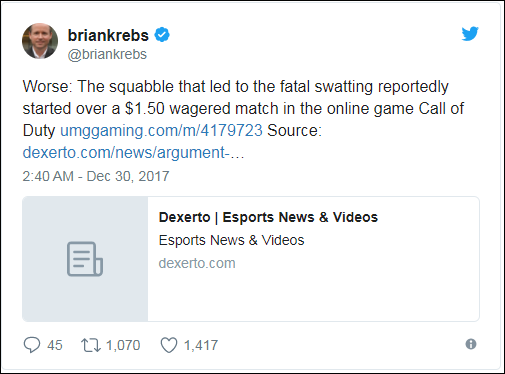Open the umggaming.com/m/4179723 link
Image resolution: width=505 pixels, height=374 pixels.
point(161,130)
